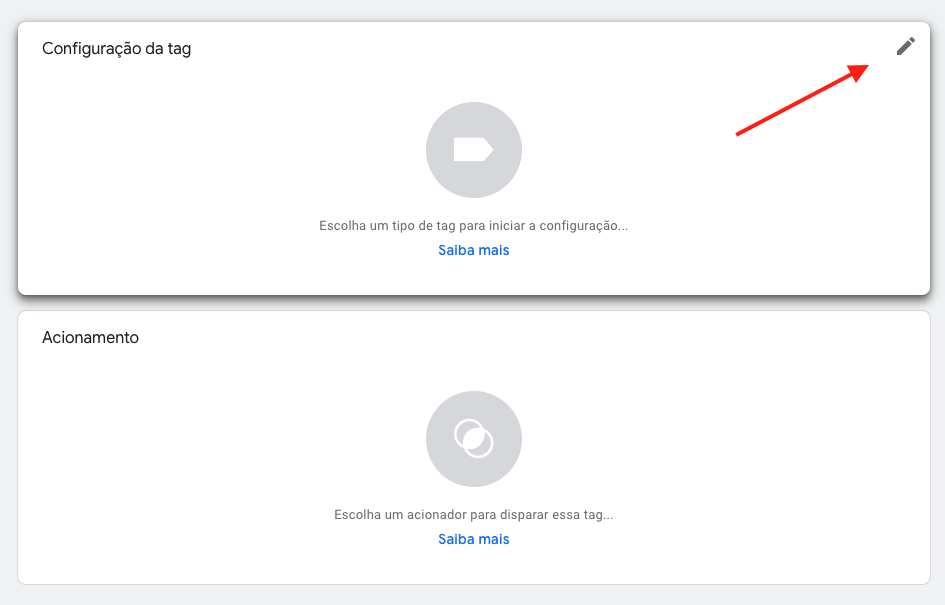
Task: Click the word 'mais' in the lower Saiba mais
Action: pyautogui.click(x=493, y=539)
